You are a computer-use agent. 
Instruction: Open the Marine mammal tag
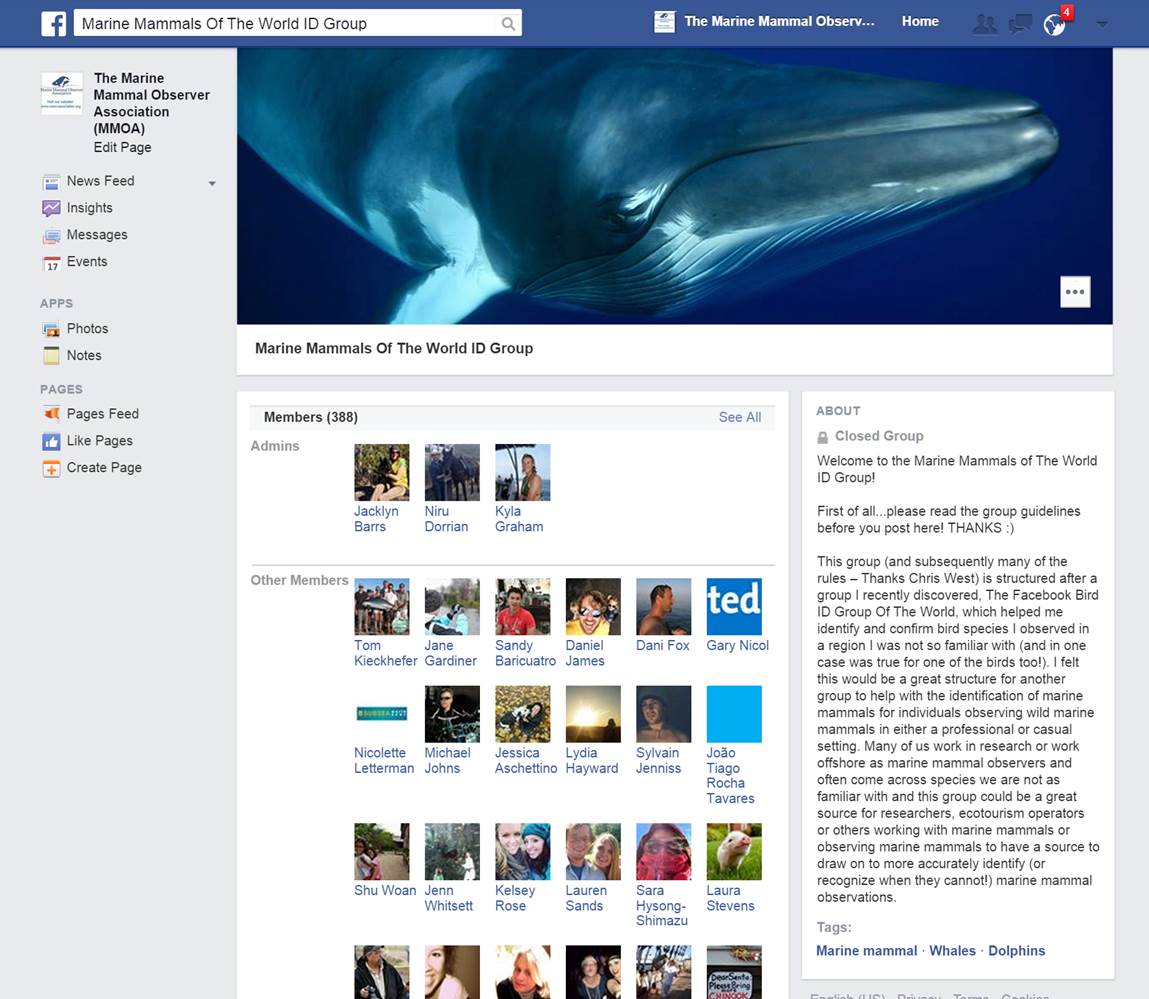pos(866,951)
